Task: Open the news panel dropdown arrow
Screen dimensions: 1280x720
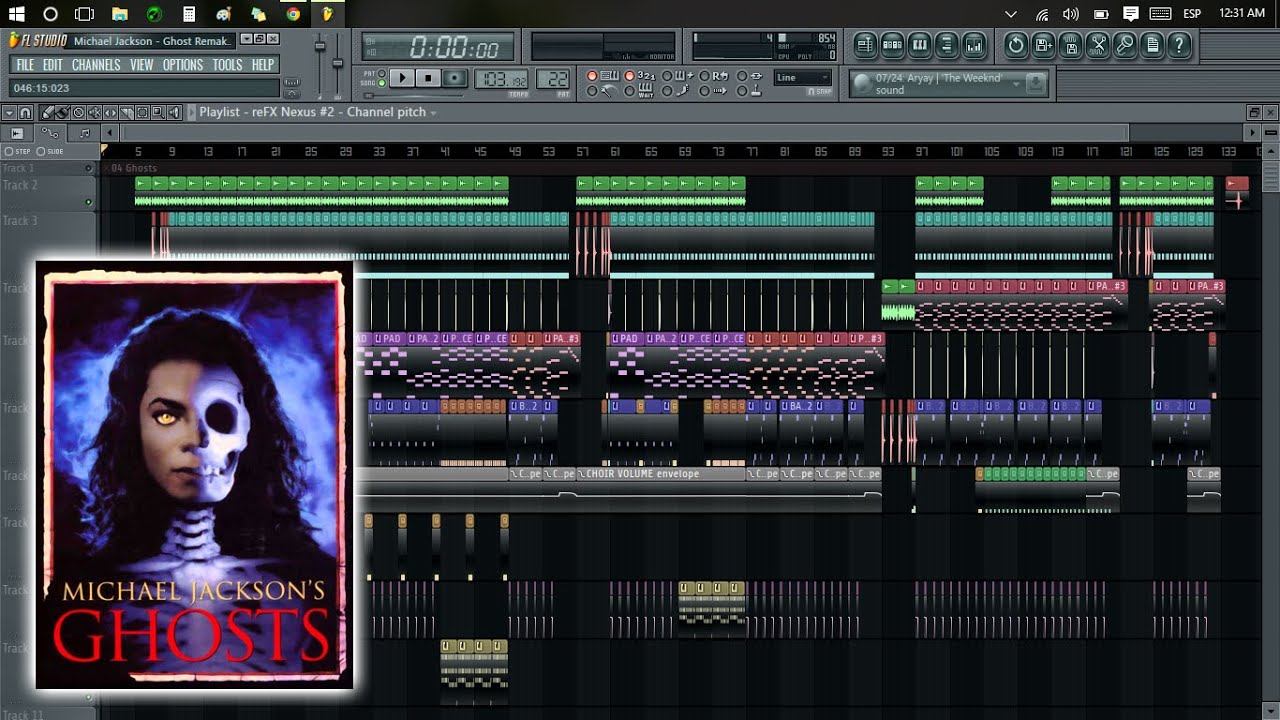Action: [1016, 83]
